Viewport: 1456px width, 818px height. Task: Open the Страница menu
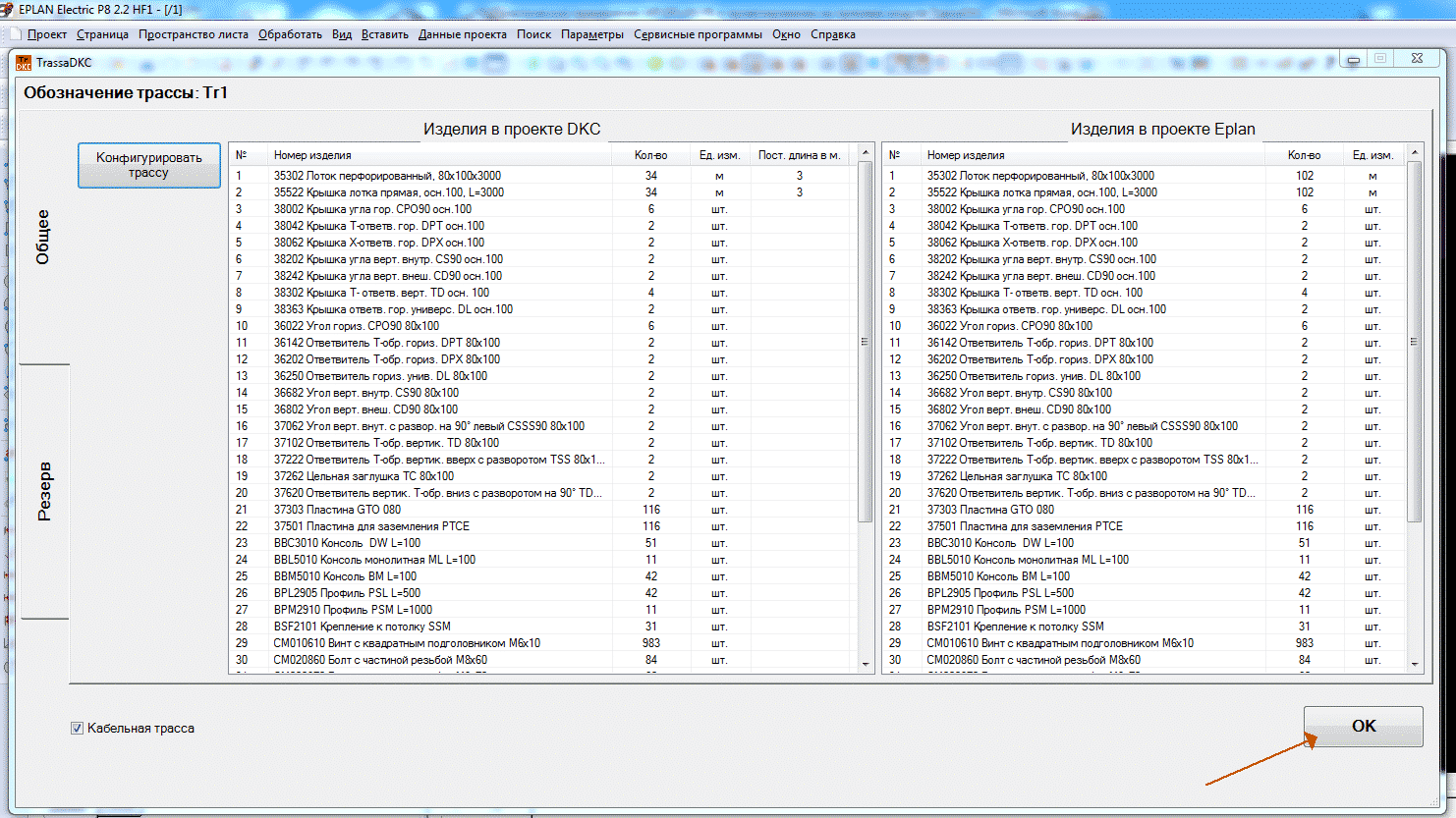pos(102,34)
